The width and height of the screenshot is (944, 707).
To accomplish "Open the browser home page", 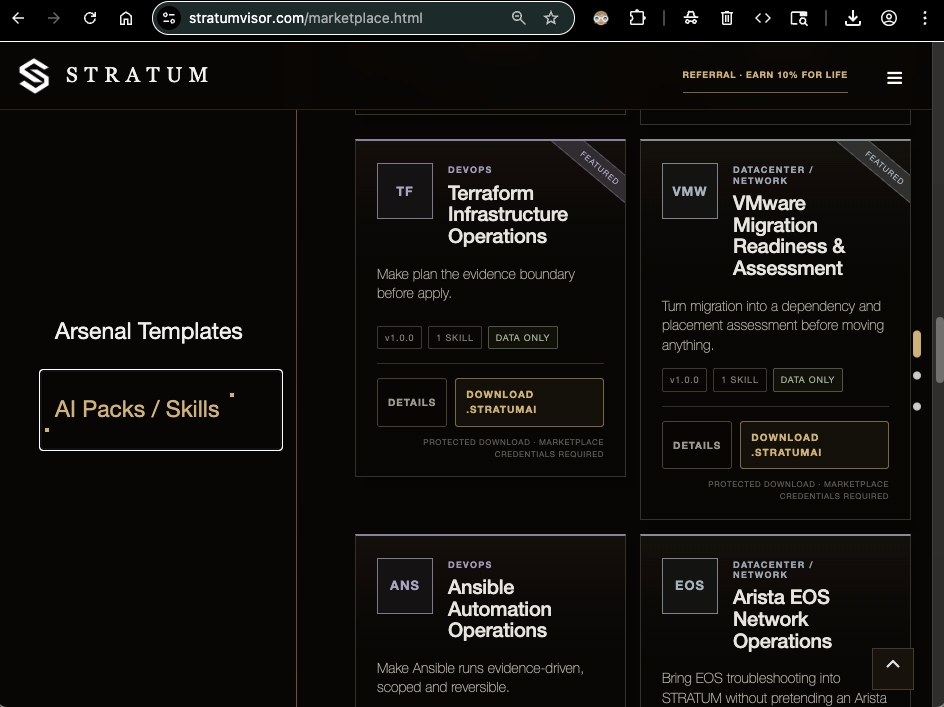I will point(126,18).
